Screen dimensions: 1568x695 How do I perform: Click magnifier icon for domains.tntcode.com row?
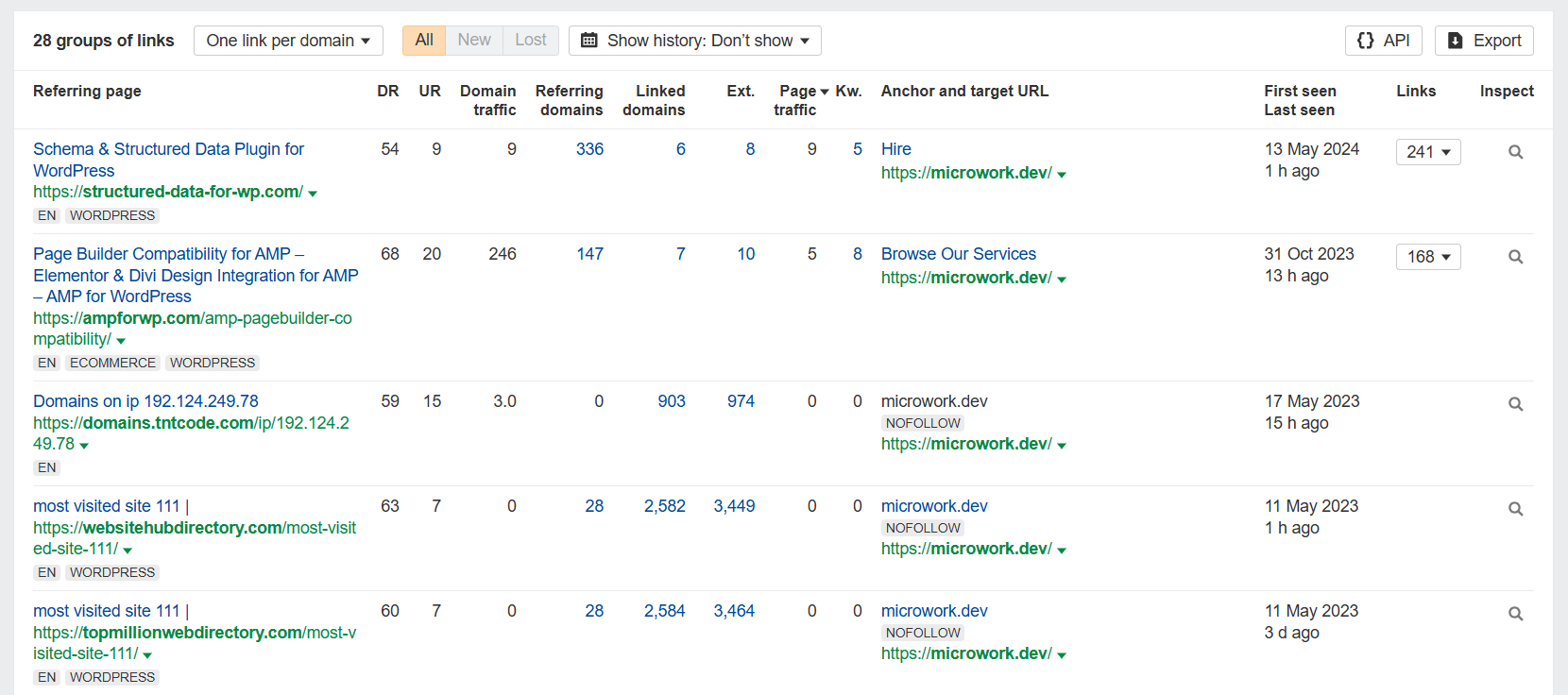[1515, 404]
